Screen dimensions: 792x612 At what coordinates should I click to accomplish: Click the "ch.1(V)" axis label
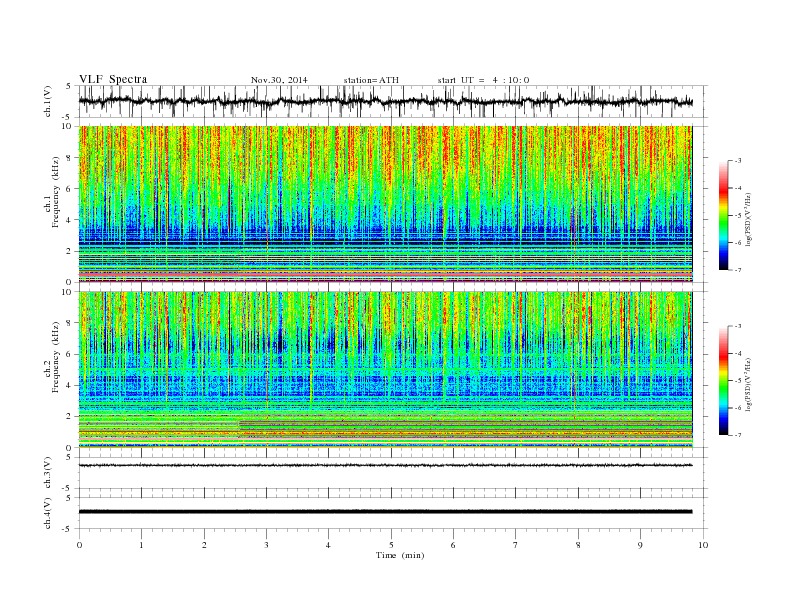(48, 102)
